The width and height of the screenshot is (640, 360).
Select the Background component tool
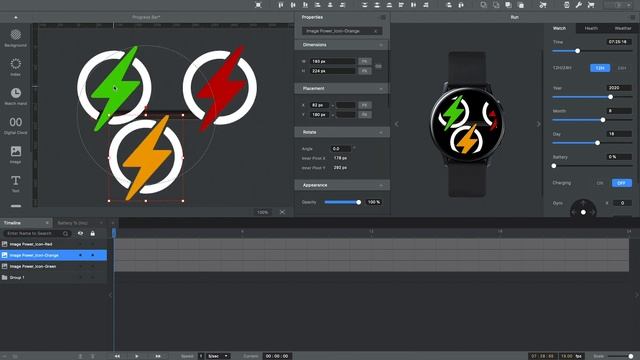pos(16,38)
